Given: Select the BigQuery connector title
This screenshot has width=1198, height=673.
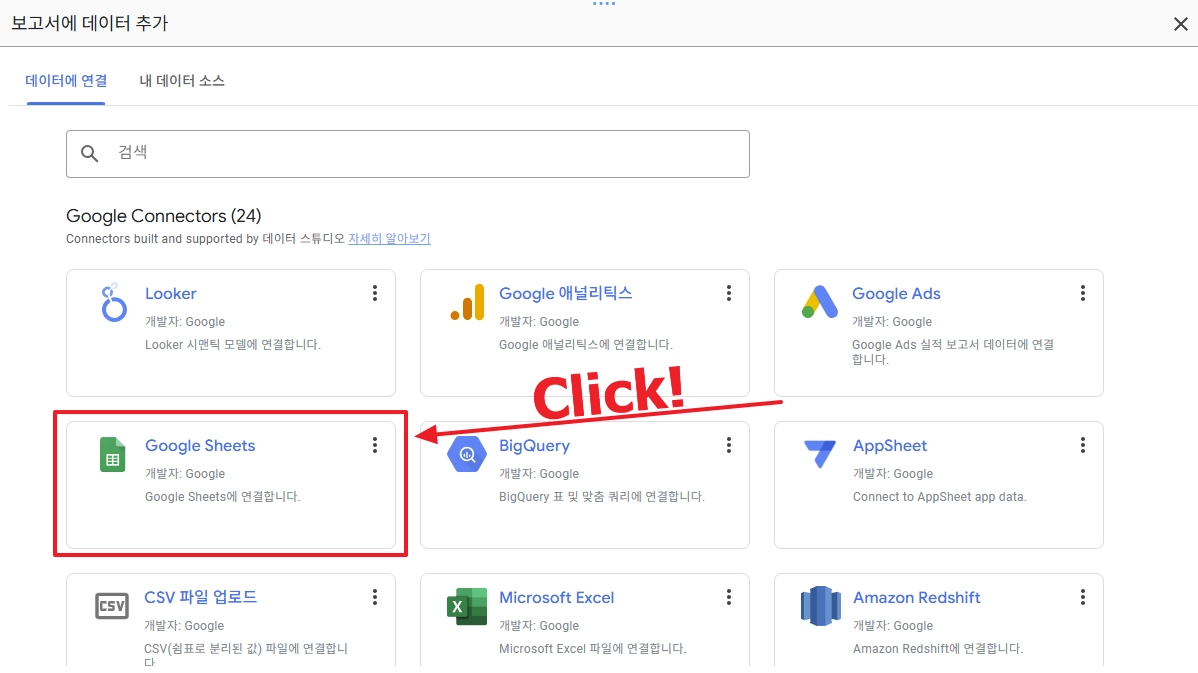Looking at the screenshot, I should [x=534, y=445].
